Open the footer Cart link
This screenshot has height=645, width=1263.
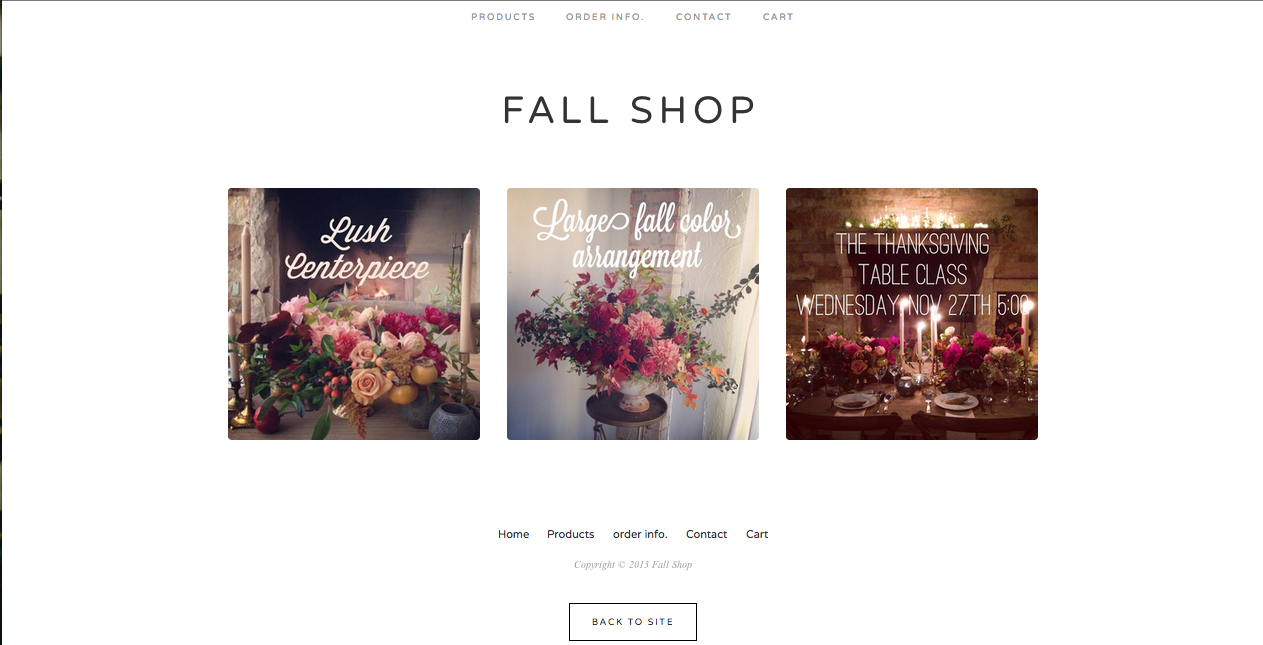757,534
